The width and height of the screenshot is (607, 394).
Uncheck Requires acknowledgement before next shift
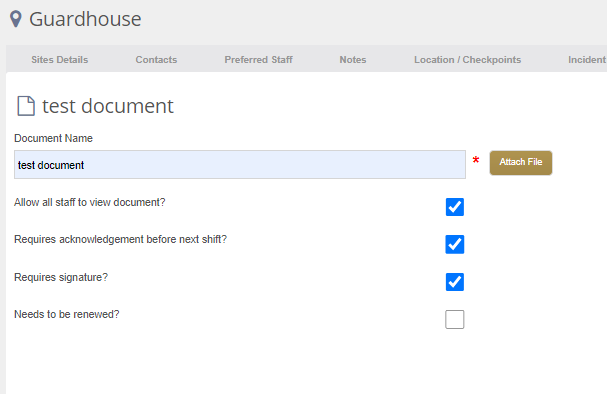click(454, 244)
